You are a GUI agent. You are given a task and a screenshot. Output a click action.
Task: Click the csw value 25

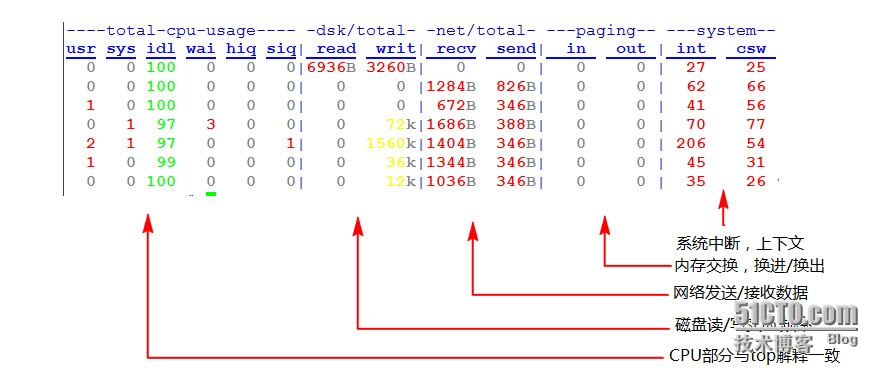756,68
